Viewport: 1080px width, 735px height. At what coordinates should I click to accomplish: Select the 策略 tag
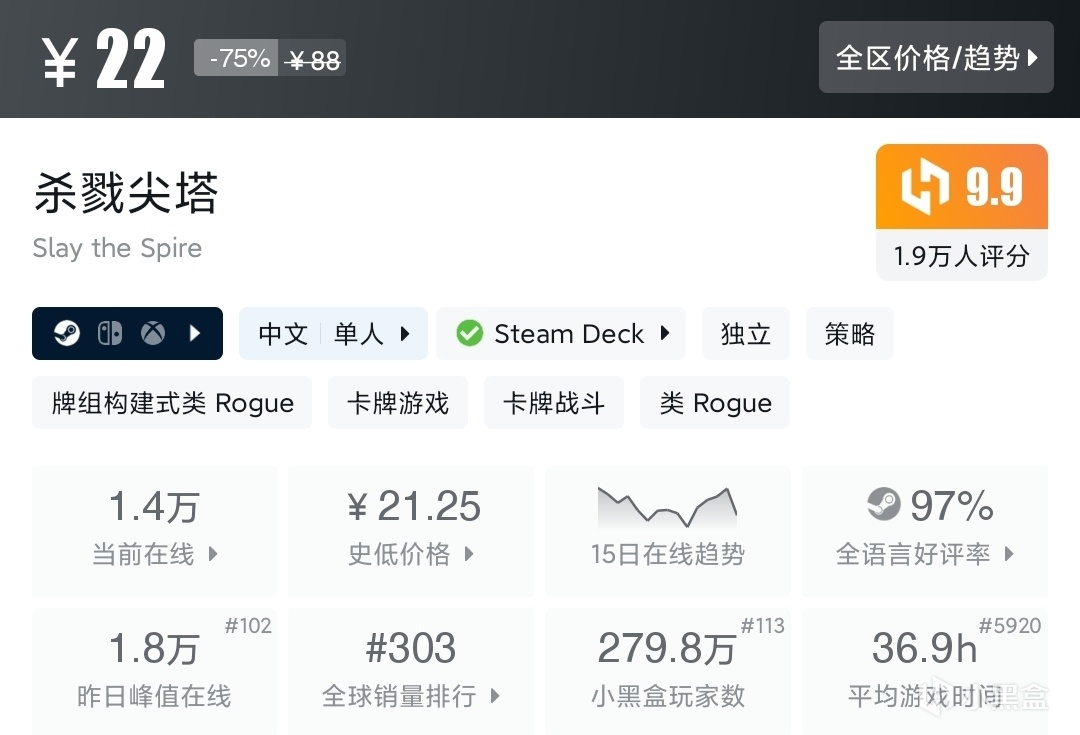click(x=850, y=334)
